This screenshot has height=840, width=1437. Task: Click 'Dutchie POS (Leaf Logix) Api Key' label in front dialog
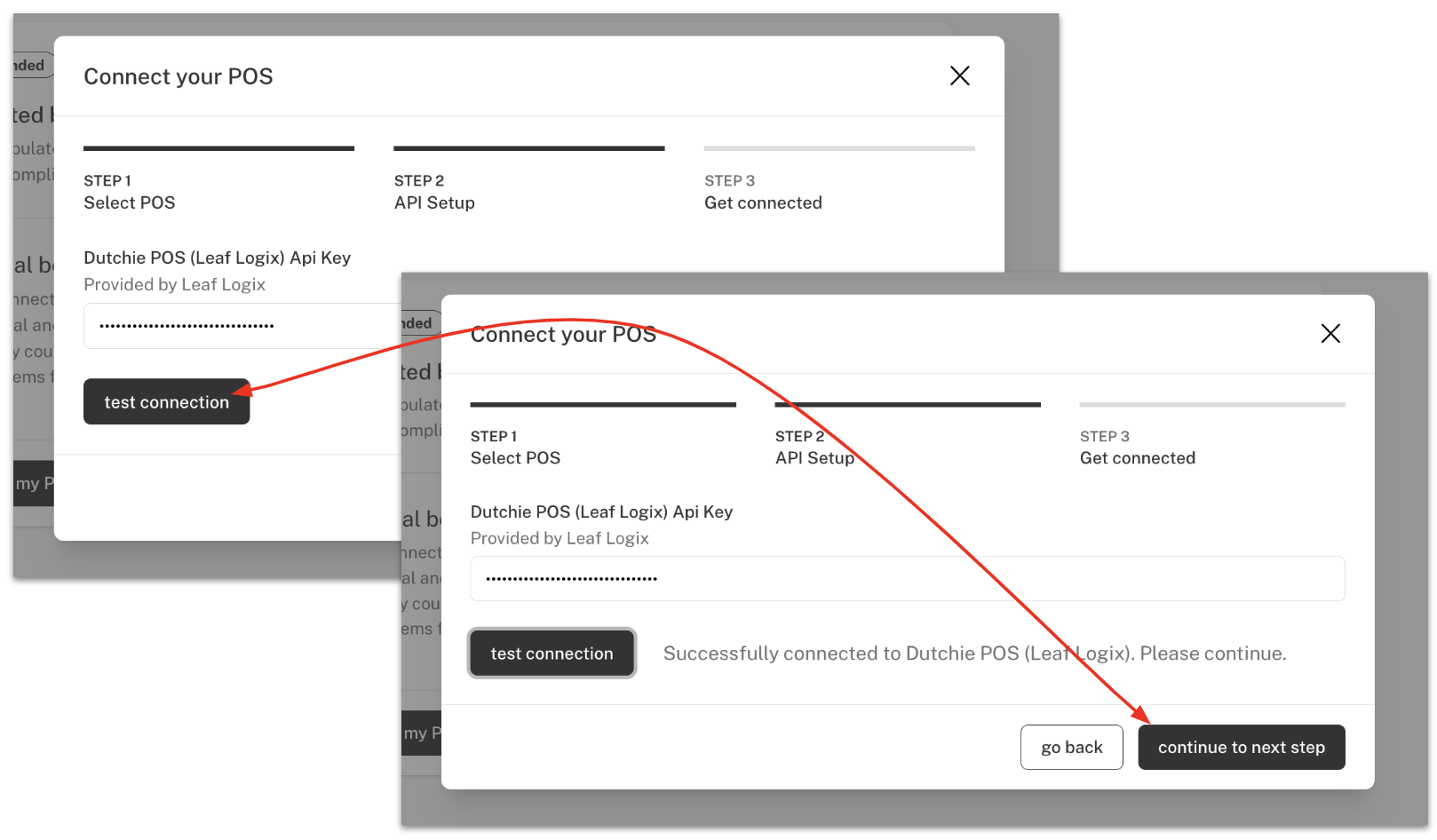point(601,511)
